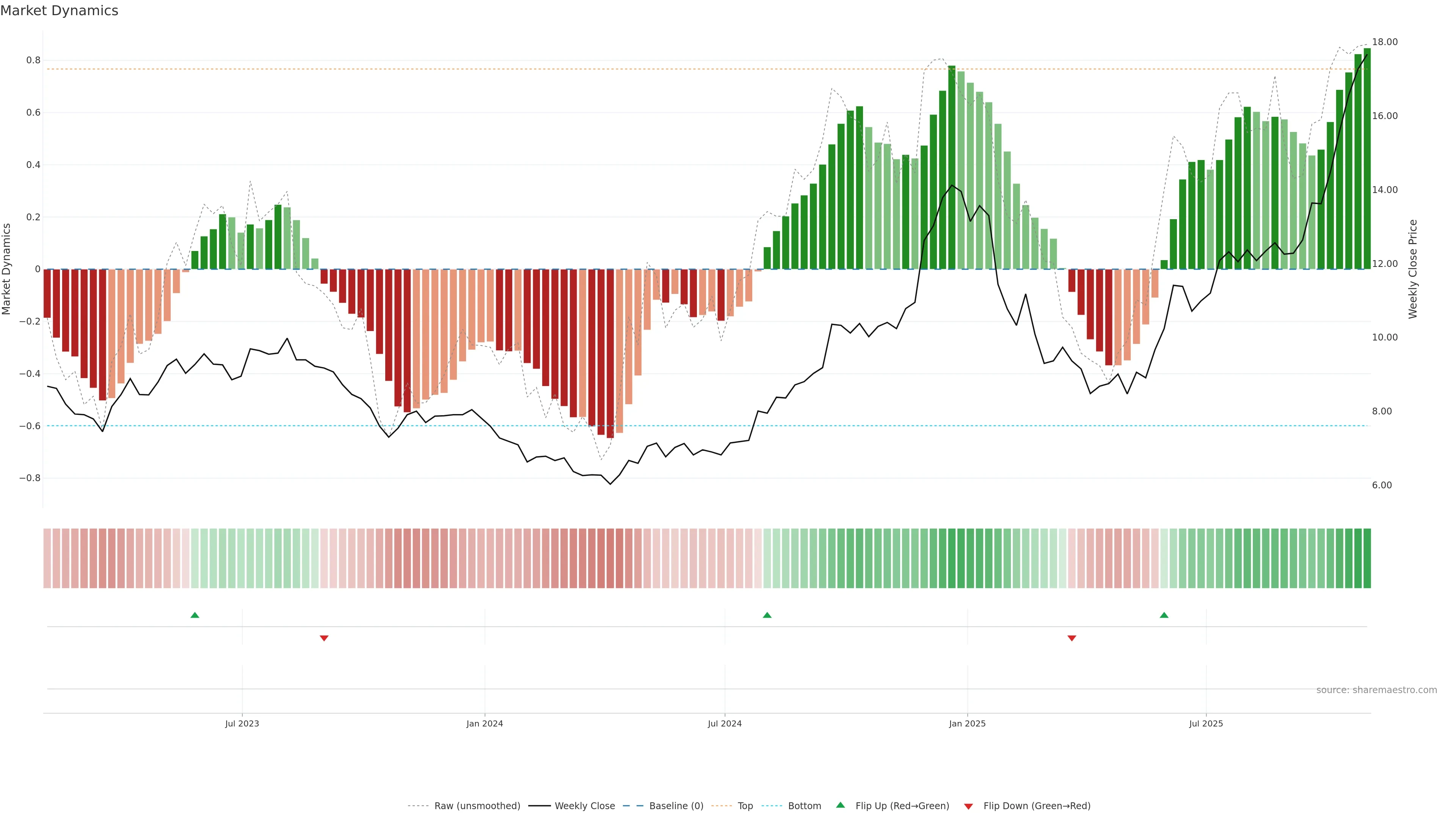The width and height of the screenshot is (1456, 819).
Task: Toggle the Top legend entry
Action: (745, 806)
